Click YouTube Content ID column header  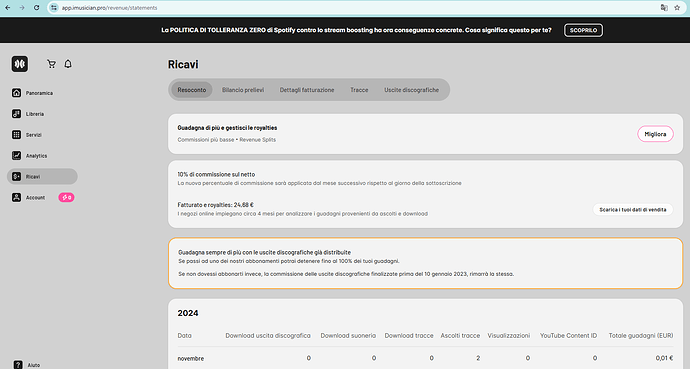coord(569,335)
